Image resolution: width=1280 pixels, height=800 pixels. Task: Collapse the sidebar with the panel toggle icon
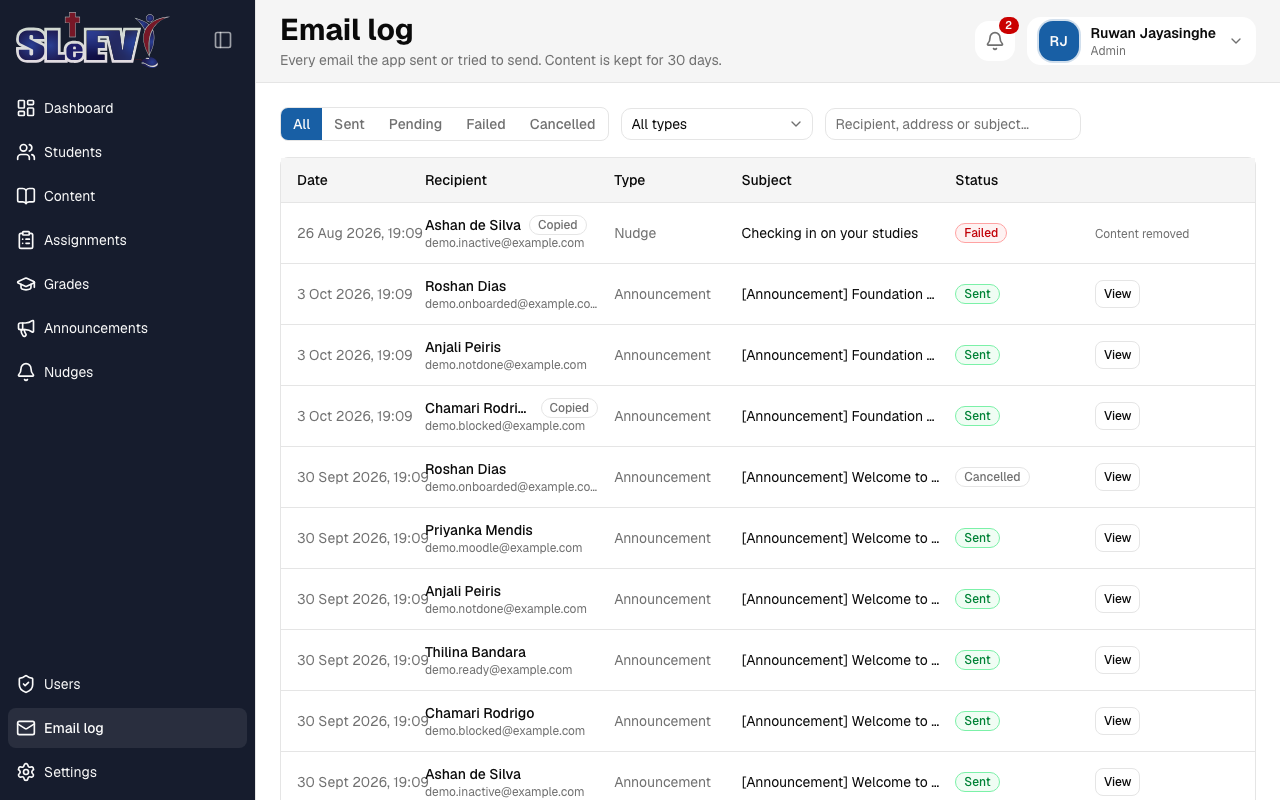pyautogui.click(x=223, y=40)
